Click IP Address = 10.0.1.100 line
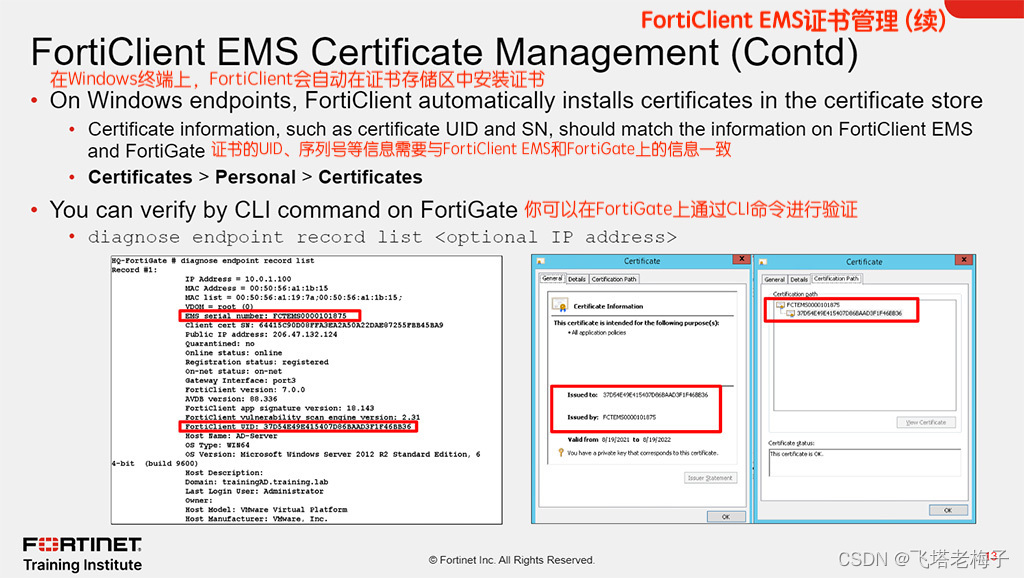This screenshot has height=578, width=1024. coord(238,279)
